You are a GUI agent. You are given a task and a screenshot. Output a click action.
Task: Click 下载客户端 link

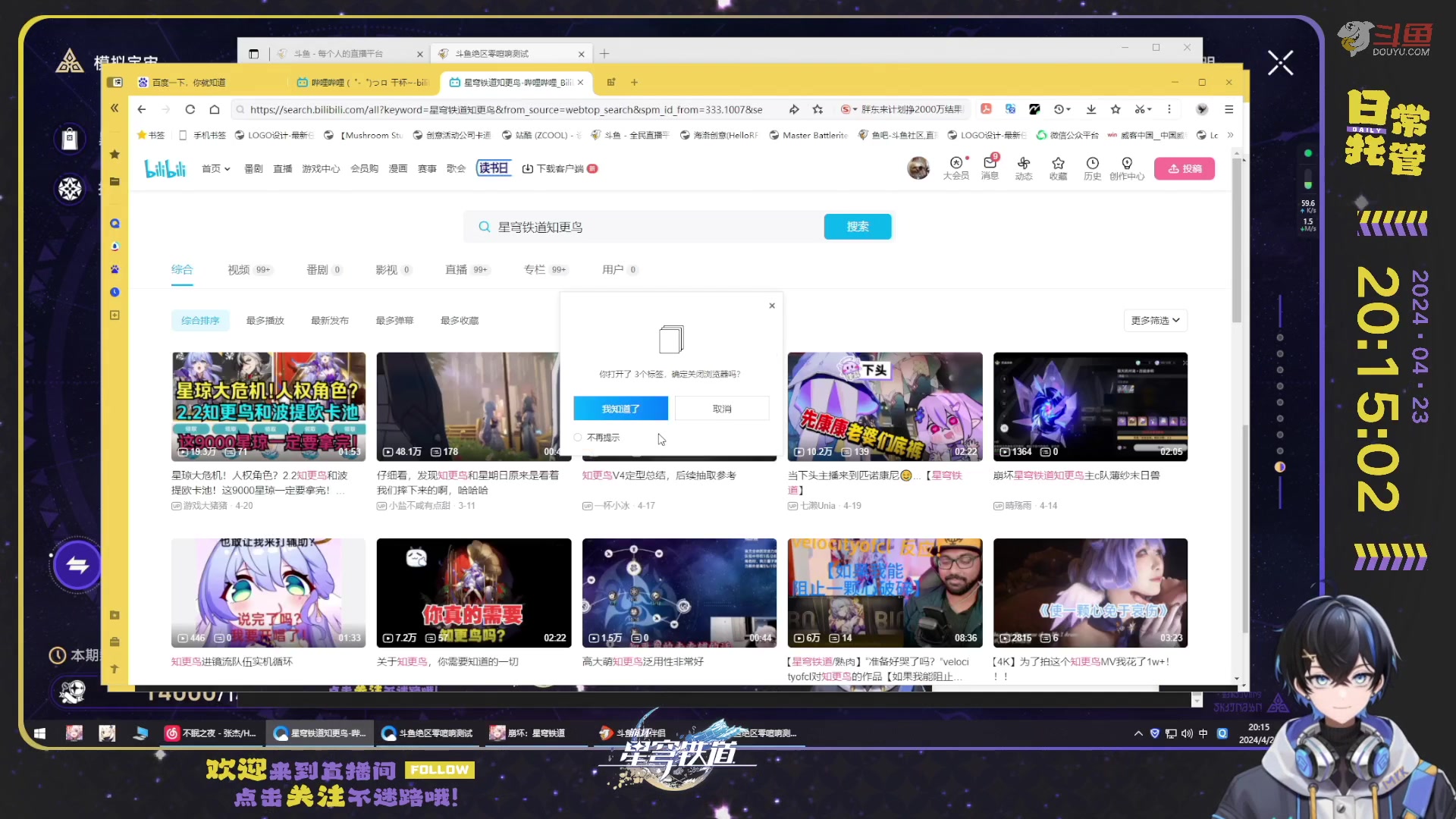pos(560,168)
